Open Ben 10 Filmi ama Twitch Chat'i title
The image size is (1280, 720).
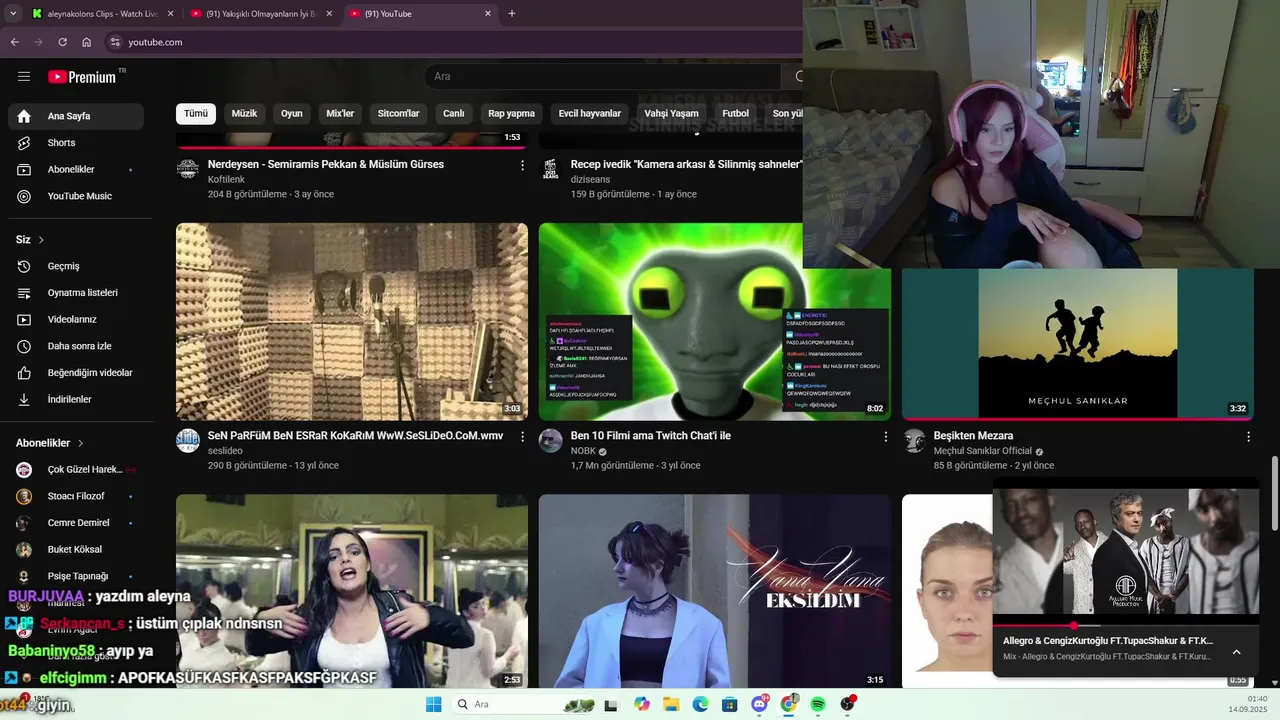click(x=651, y=436)
